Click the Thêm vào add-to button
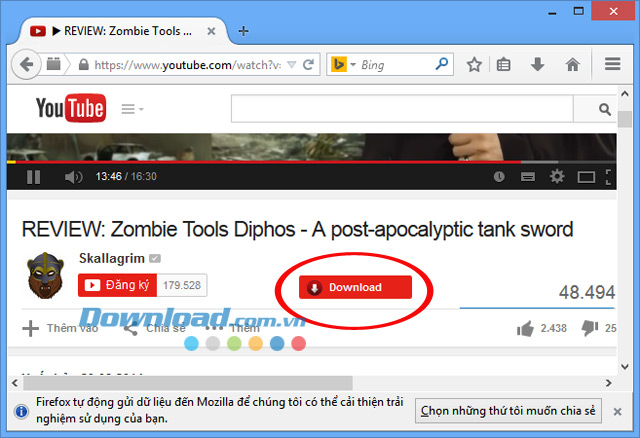Screen dimensions: 640x438 60,328
